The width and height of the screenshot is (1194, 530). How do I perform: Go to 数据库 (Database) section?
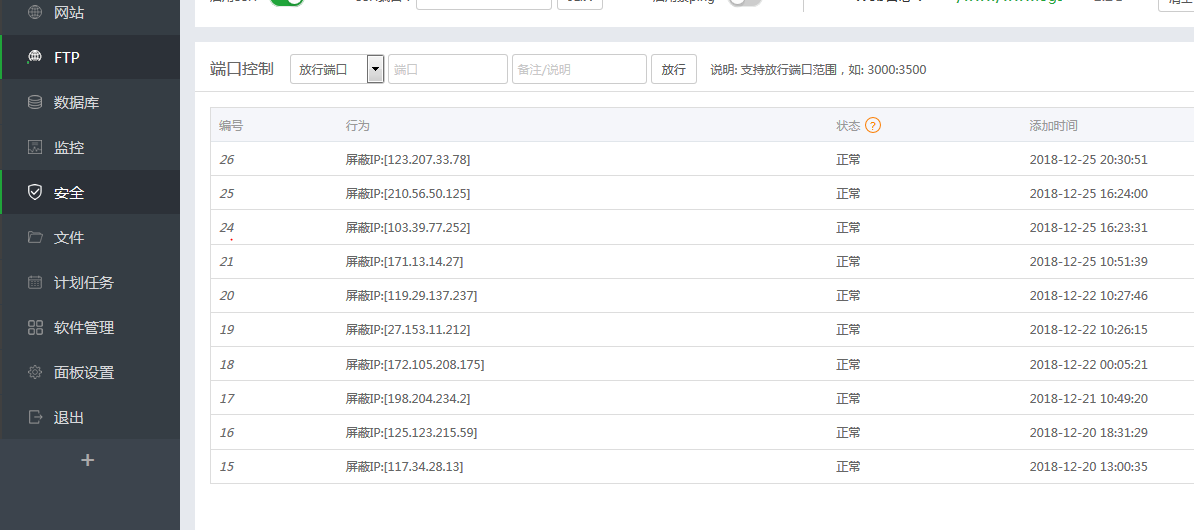76,103
